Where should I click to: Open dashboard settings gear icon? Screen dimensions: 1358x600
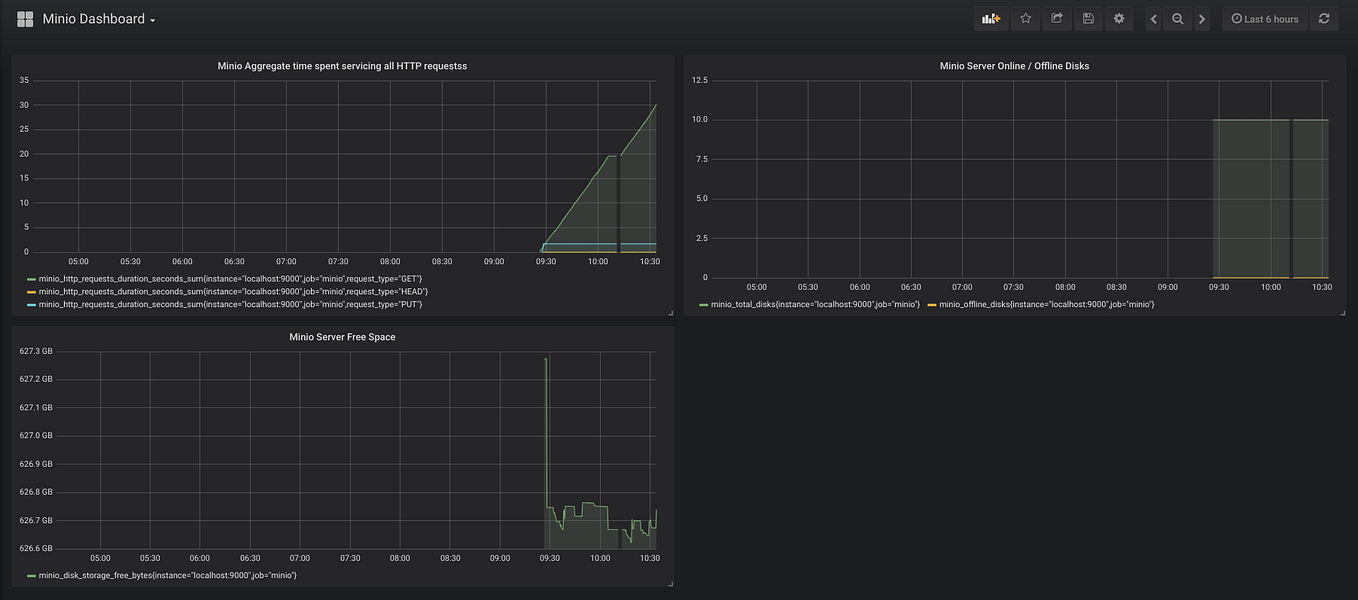tap(1118, 19)
